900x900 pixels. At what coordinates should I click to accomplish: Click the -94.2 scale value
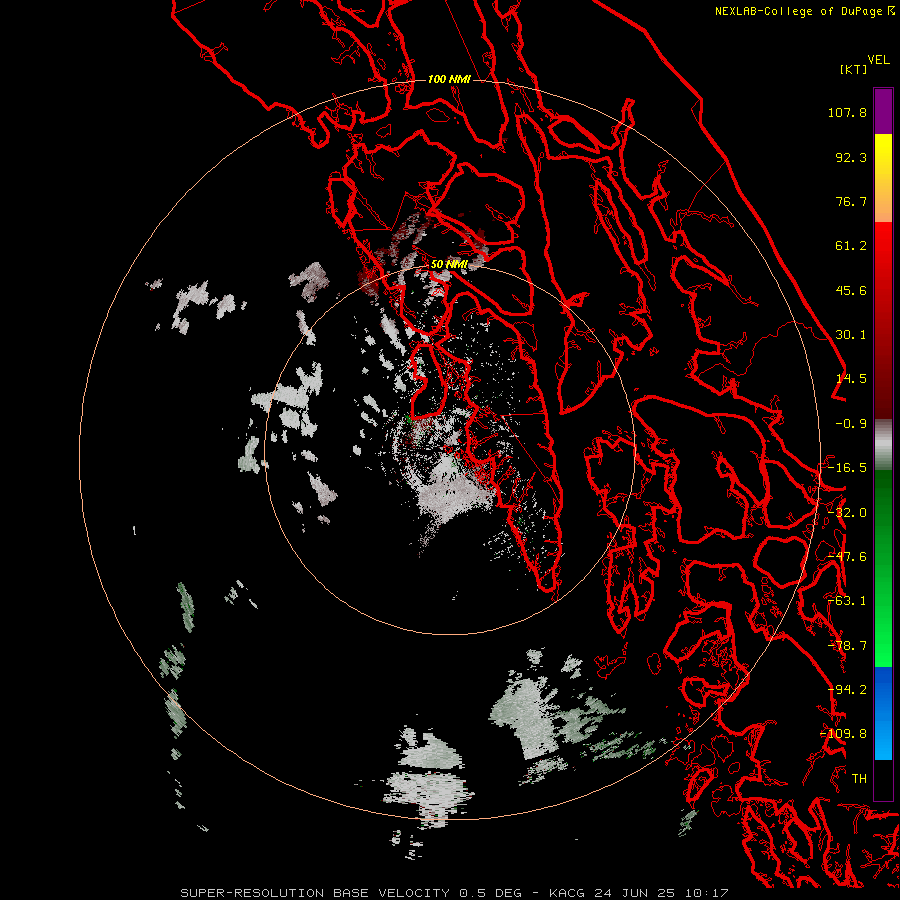(847, 690)
